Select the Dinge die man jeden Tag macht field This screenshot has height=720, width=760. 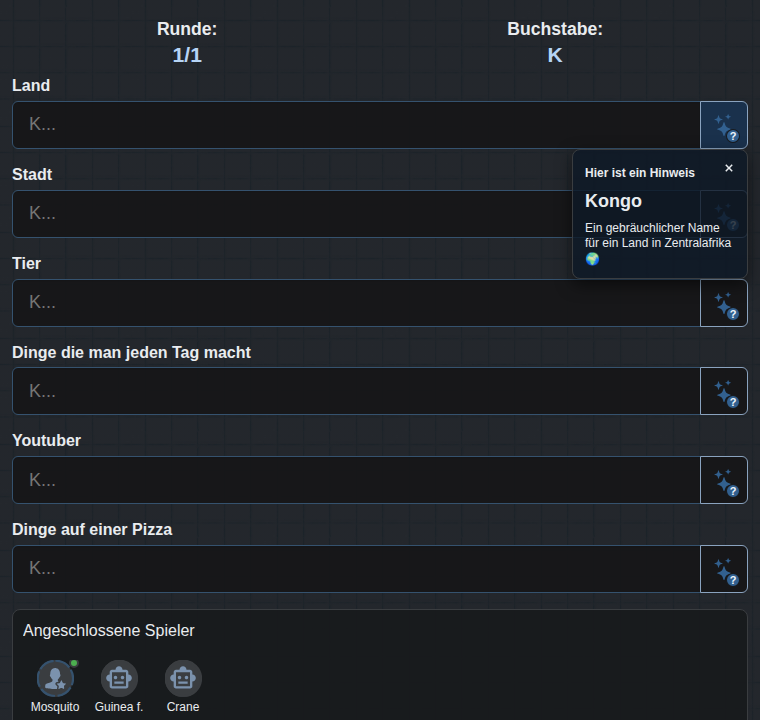click(356, 391)
